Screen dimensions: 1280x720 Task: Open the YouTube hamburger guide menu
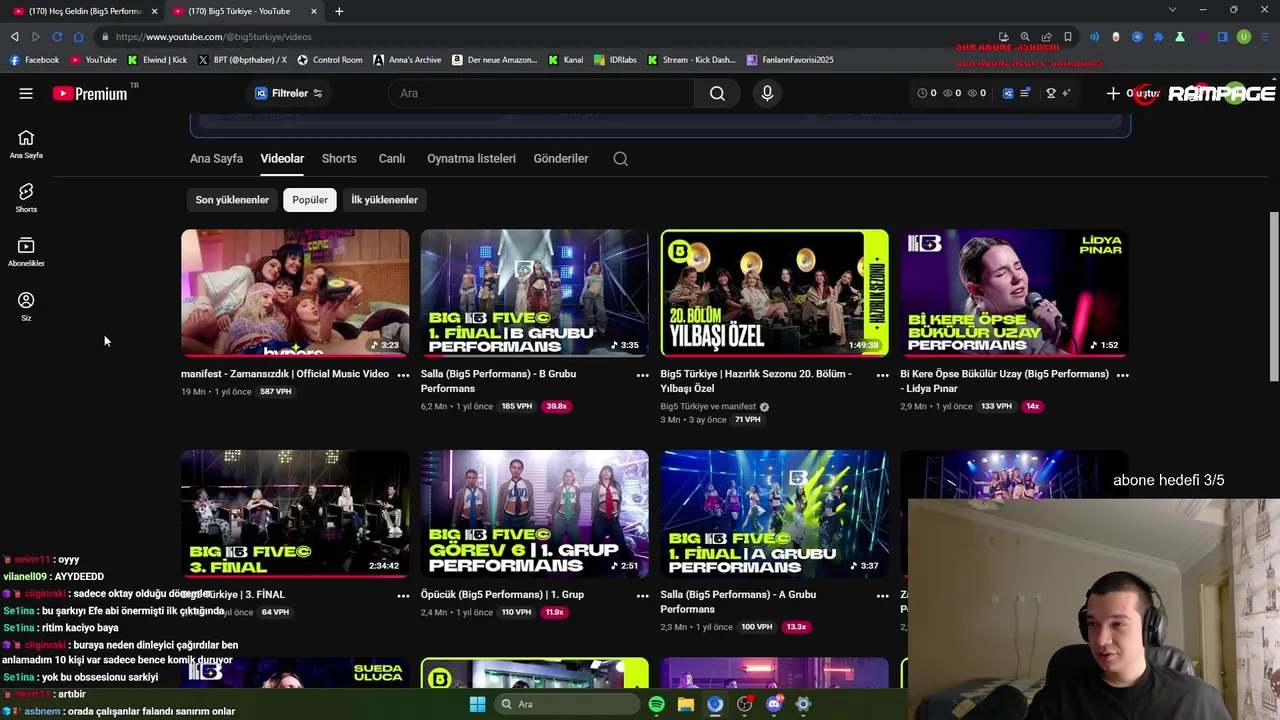[26, 93]
